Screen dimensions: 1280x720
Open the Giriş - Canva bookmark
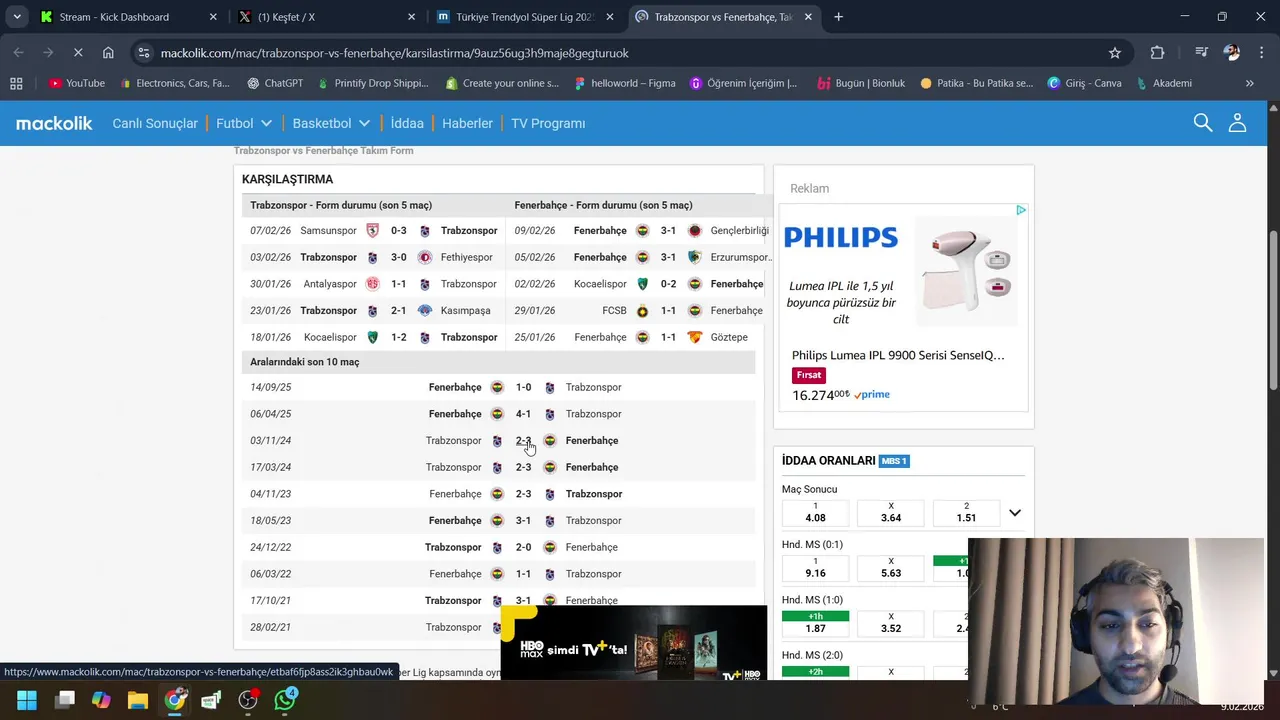(x=1084, y=83)
